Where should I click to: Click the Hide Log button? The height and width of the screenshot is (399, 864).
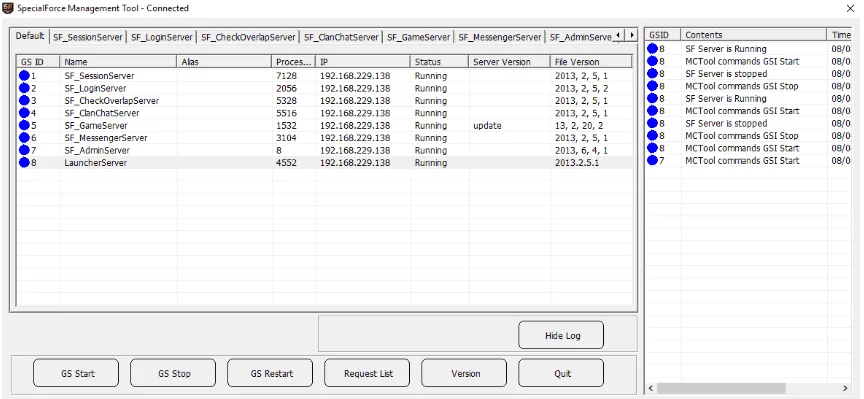[561, 335]
